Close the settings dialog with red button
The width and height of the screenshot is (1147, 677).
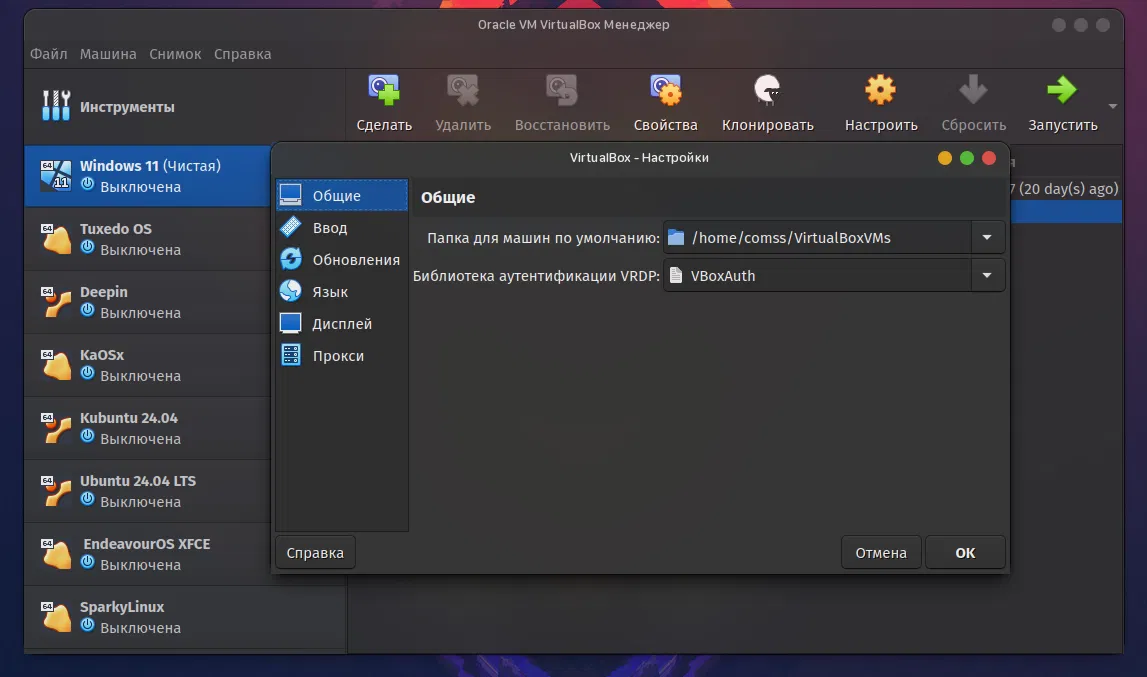point(988,158)
